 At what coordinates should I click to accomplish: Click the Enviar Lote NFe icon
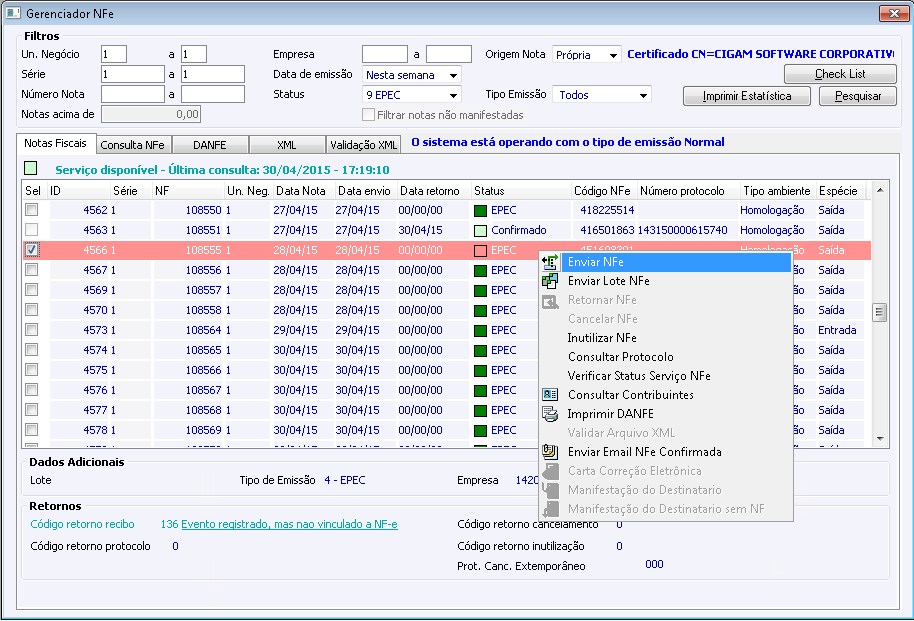[x=550, y=281]
